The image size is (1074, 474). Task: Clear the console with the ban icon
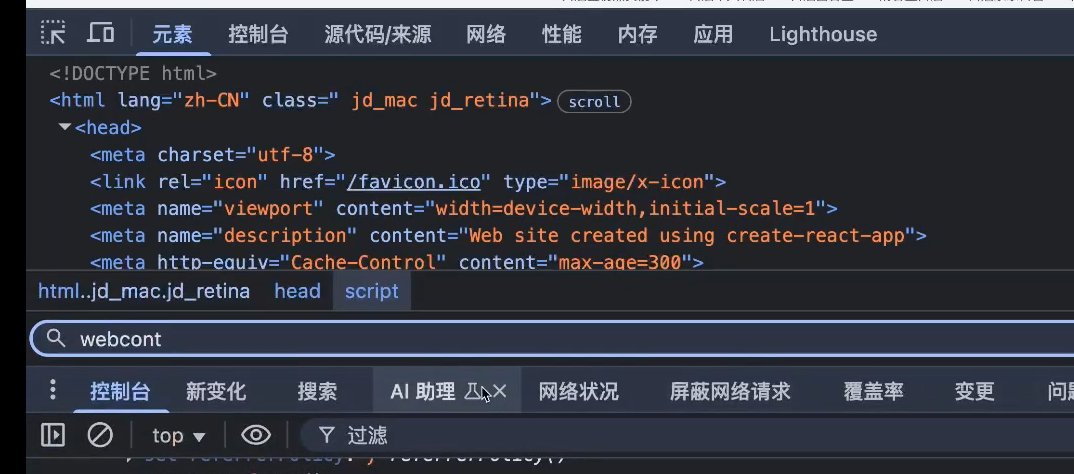click(100, 435)
